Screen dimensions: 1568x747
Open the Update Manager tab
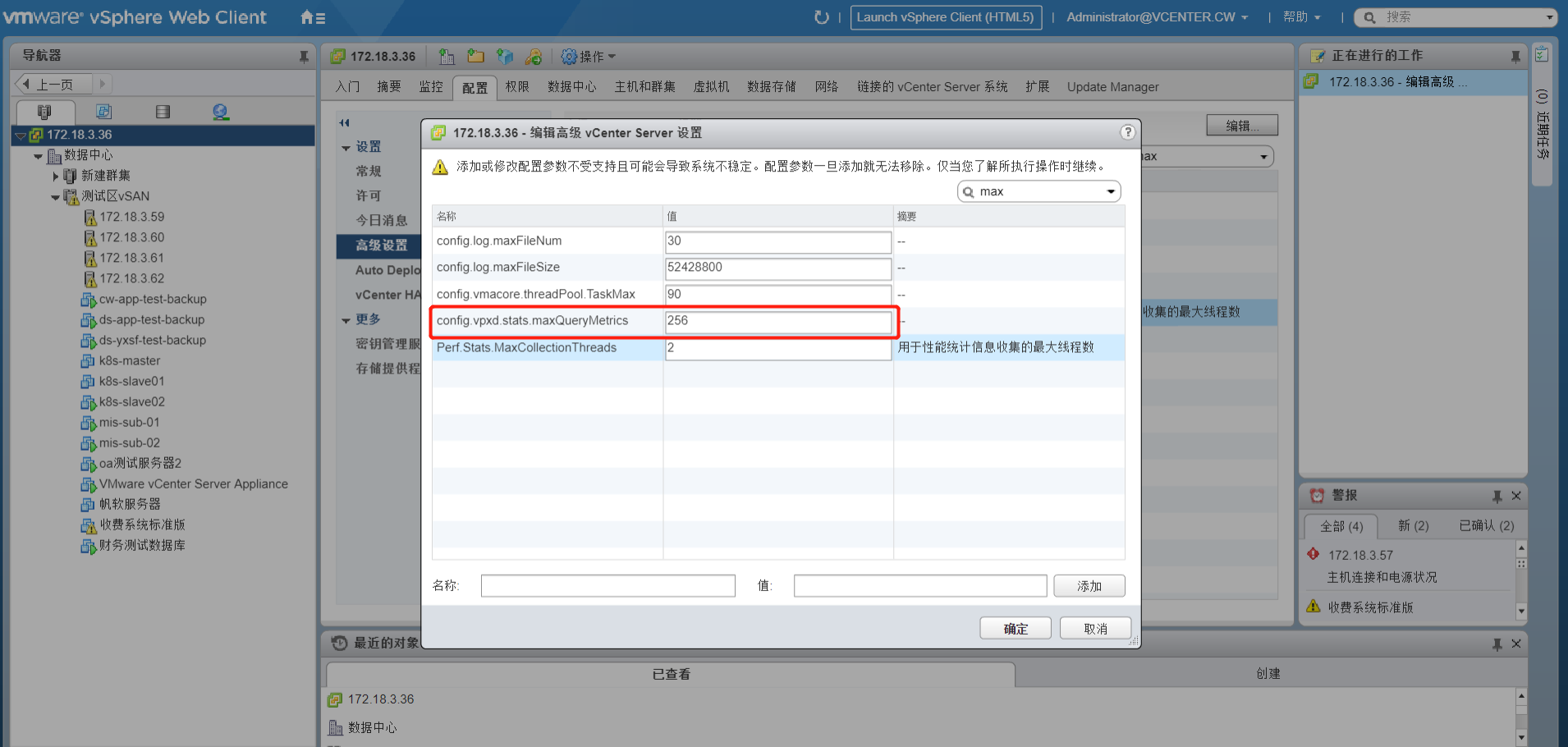[x=1112, y=87]
